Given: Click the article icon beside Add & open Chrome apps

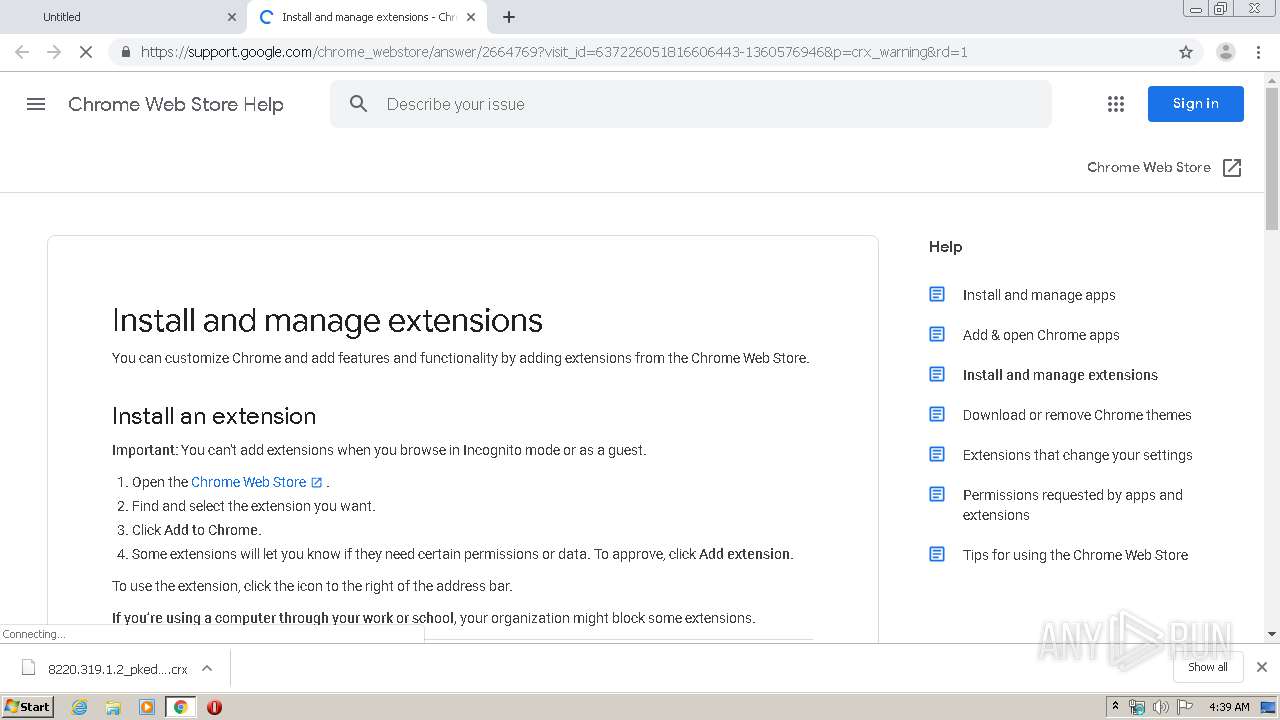Looking at the screenshot, I should 937,334.
